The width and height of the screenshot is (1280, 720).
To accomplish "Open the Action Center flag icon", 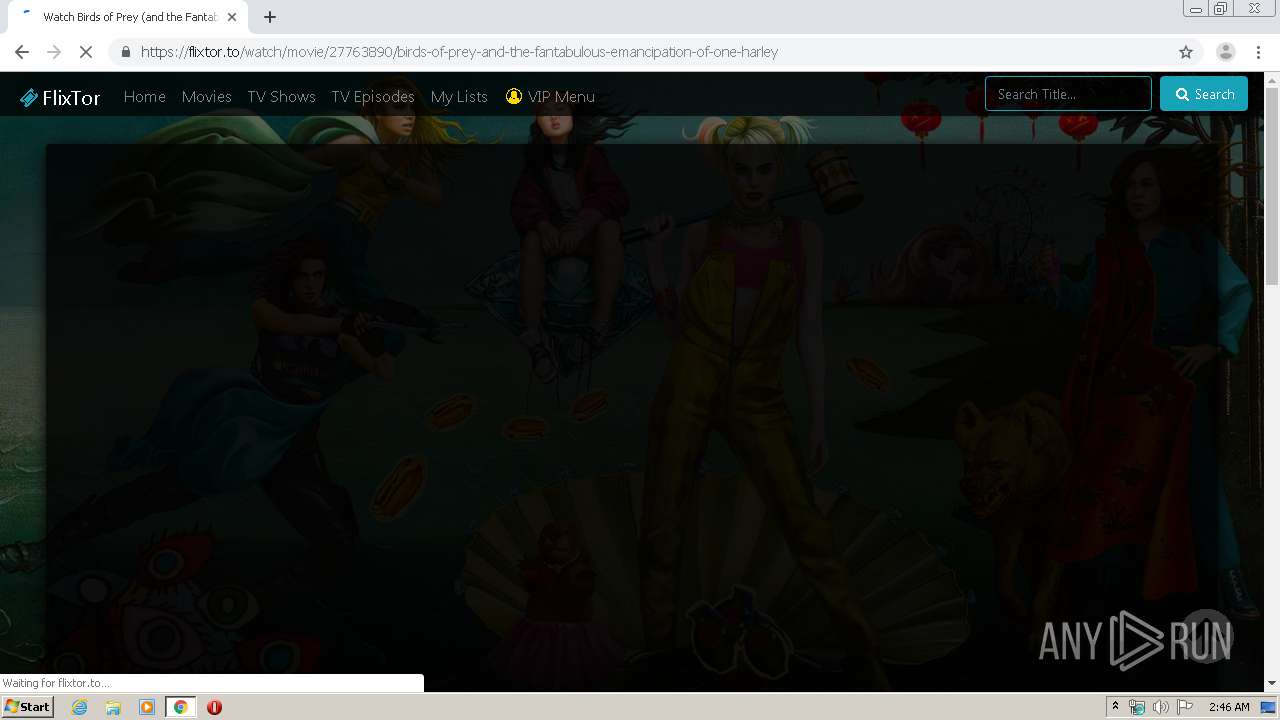I will coord(1185,707).
